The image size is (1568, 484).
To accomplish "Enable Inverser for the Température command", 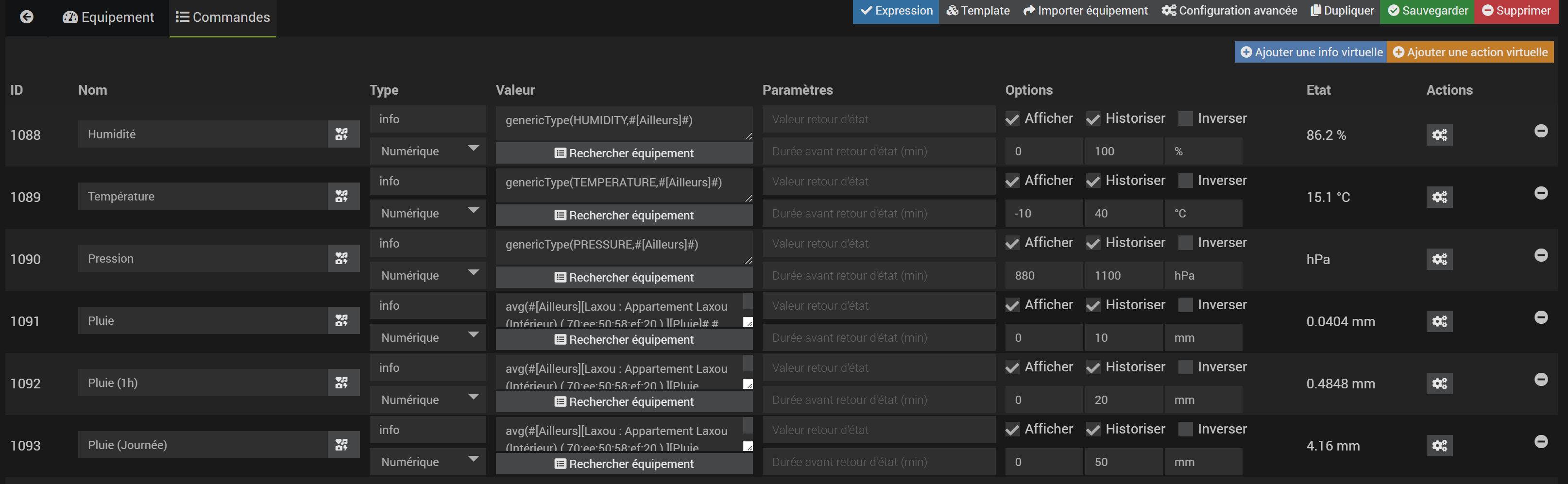I will (x=1185, y=181).
